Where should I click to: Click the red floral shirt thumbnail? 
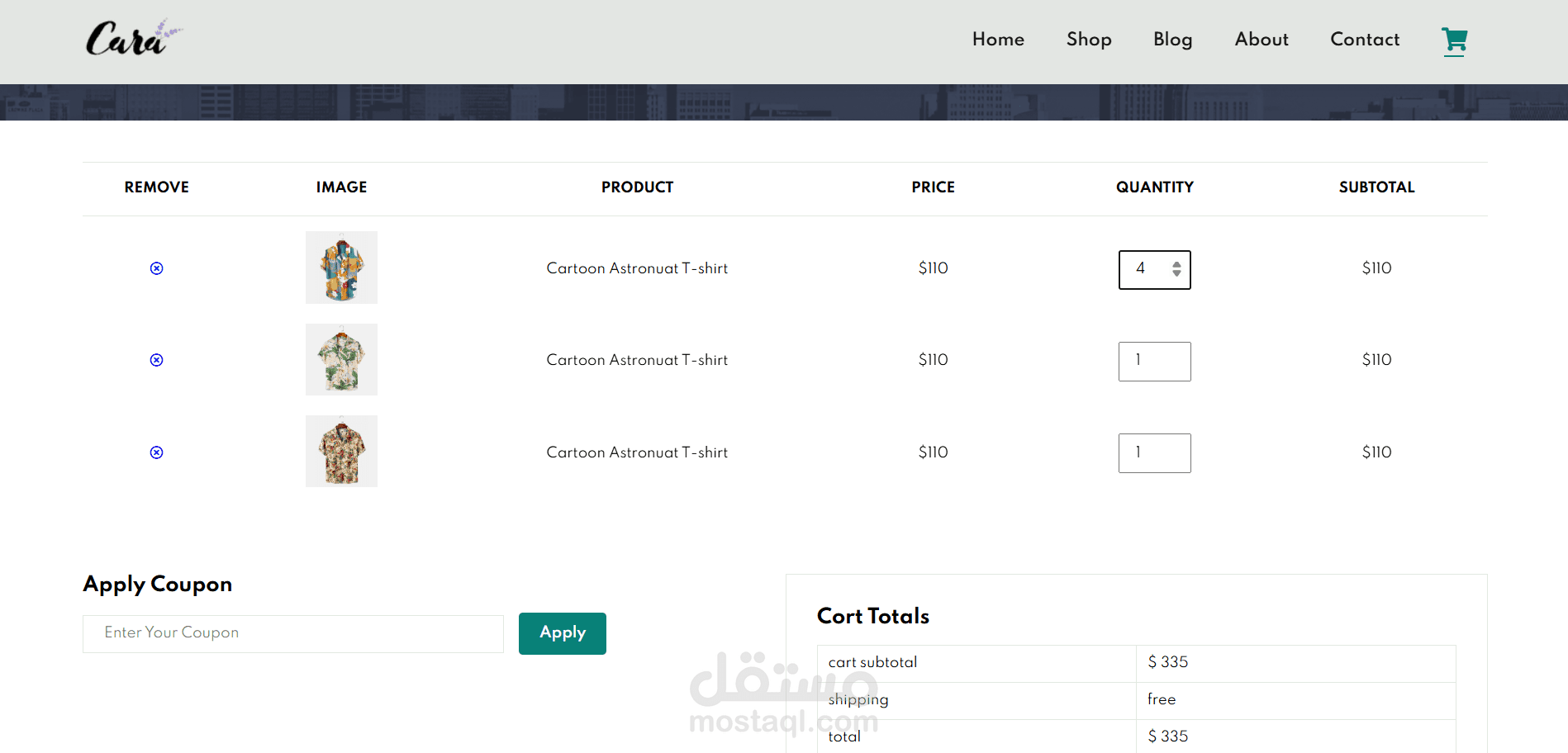coord(341,452)
